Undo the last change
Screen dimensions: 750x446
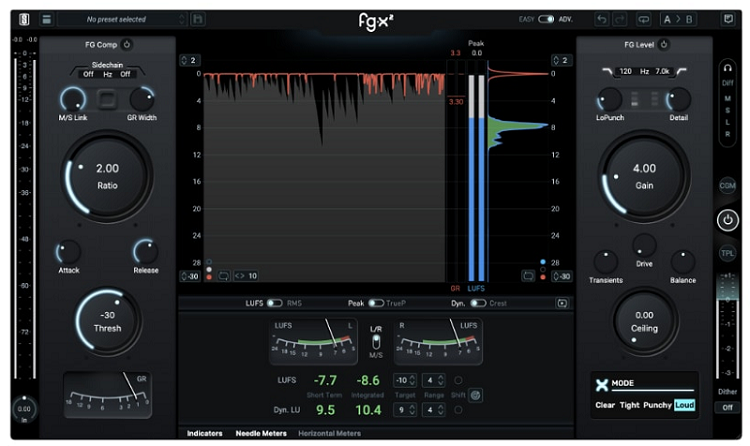click(x=602, y=19)
